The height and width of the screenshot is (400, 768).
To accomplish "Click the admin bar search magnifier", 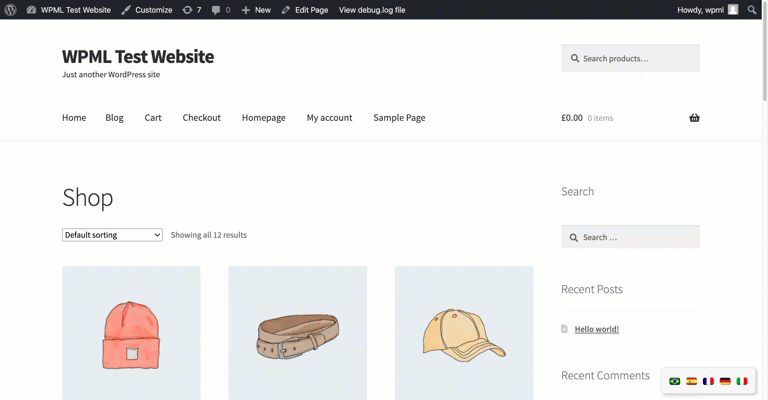I will (x=752, y=10).
